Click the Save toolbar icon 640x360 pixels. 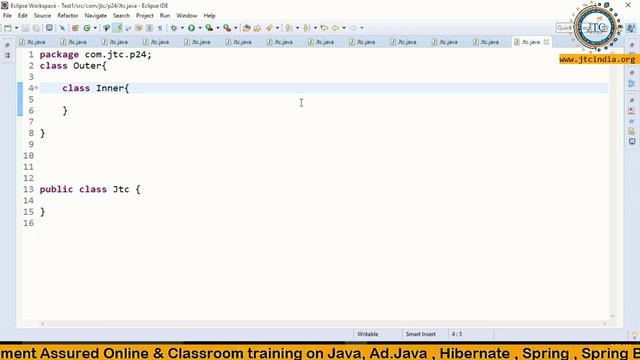pyautogui.click(x=25, y=28)
